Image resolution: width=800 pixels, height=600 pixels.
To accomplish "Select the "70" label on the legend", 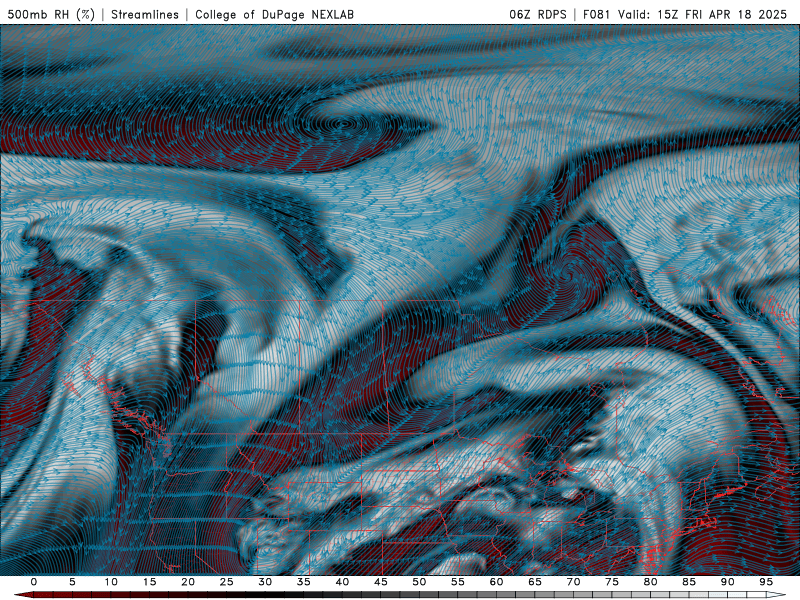I will 573,582.
